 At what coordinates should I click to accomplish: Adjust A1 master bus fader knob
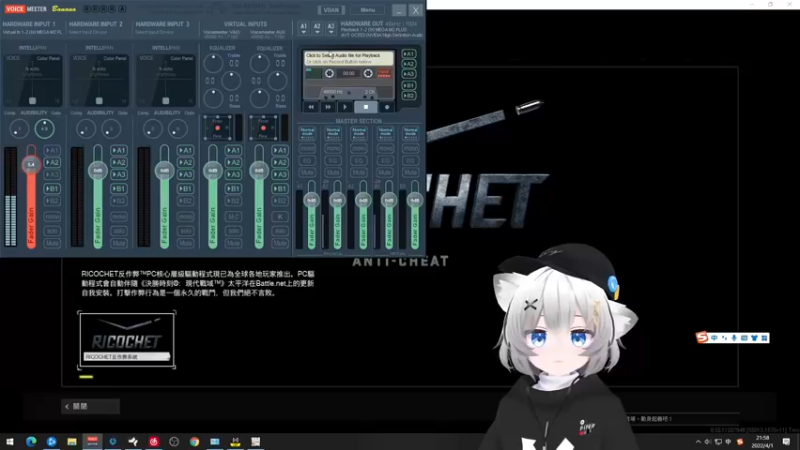[311, 200]
